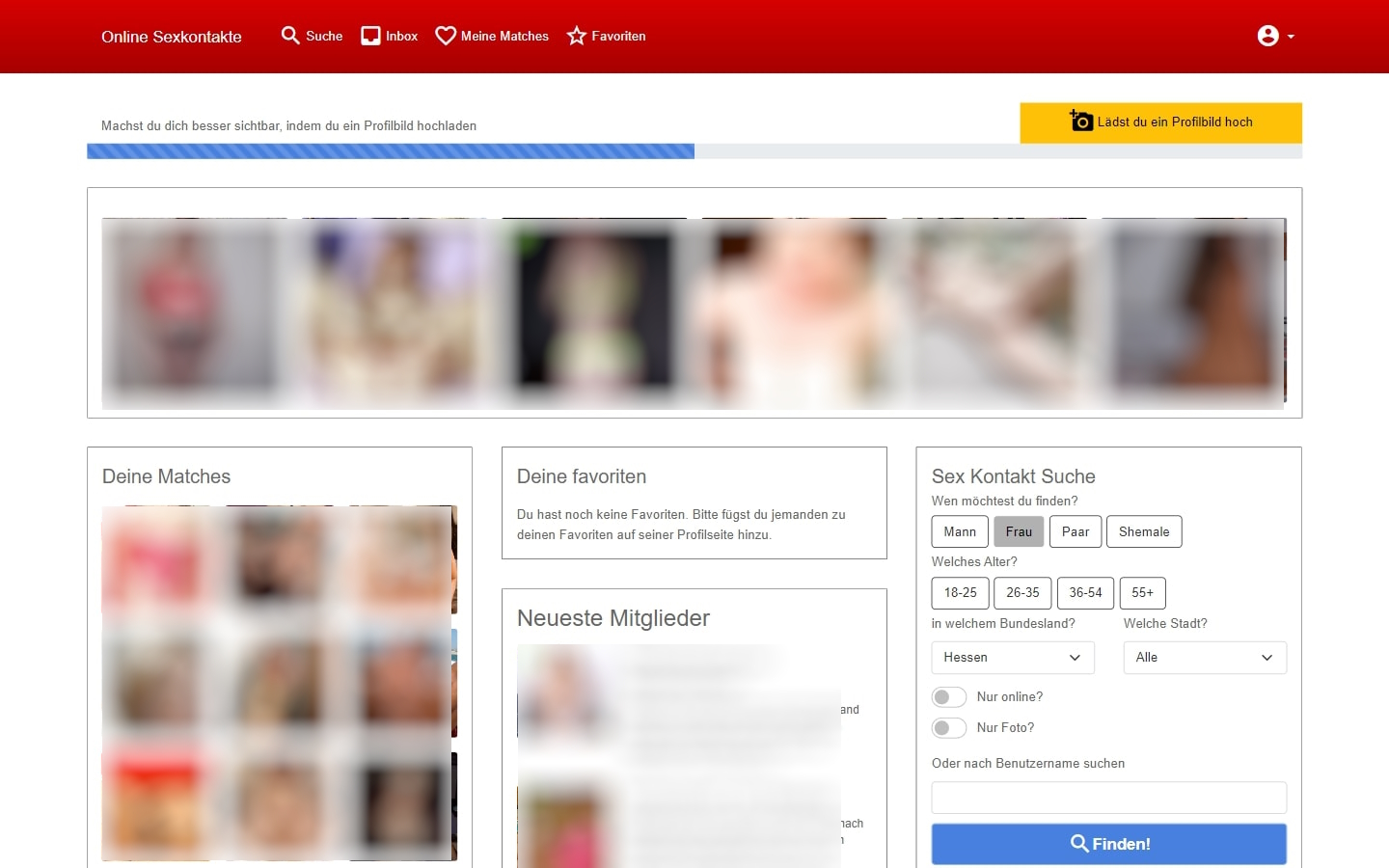The image size is (1389, 868).
Task: Go to Online Sexkontakte home link
Action: pyautogui.click(x=172, y=37)
